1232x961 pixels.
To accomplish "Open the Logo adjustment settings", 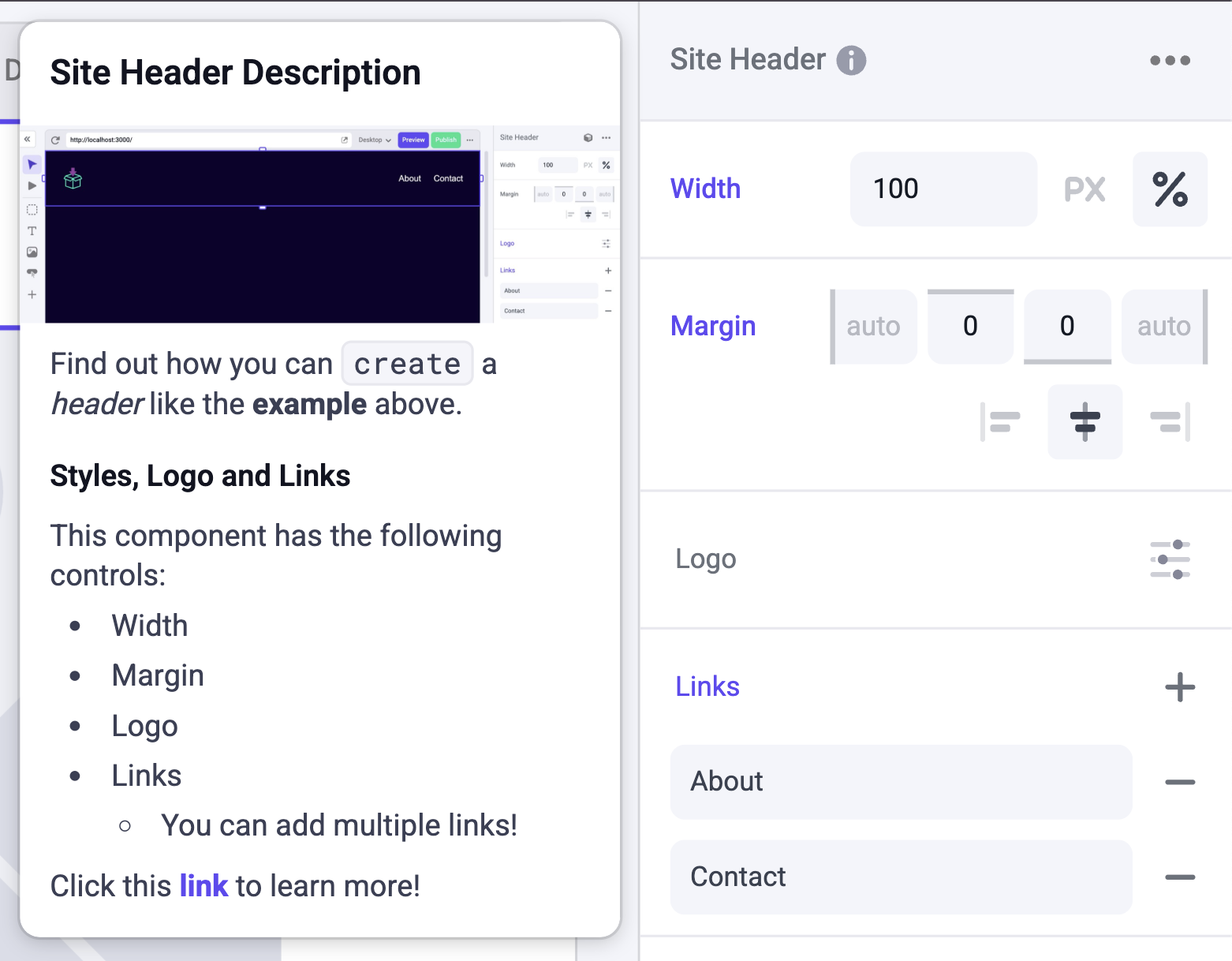I will coord(1170,559).
